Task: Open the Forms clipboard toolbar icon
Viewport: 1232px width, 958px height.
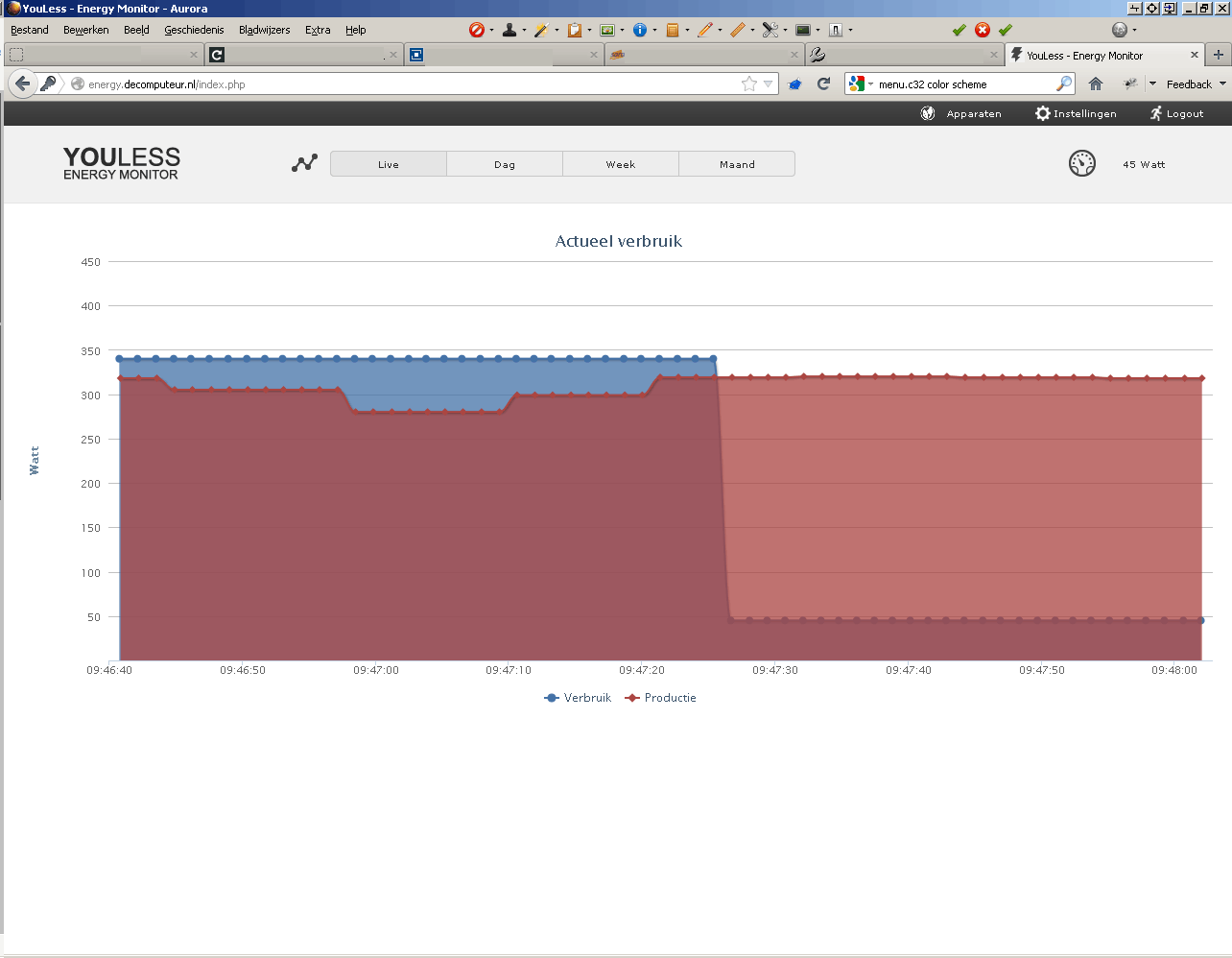Action: pos(574,30)
